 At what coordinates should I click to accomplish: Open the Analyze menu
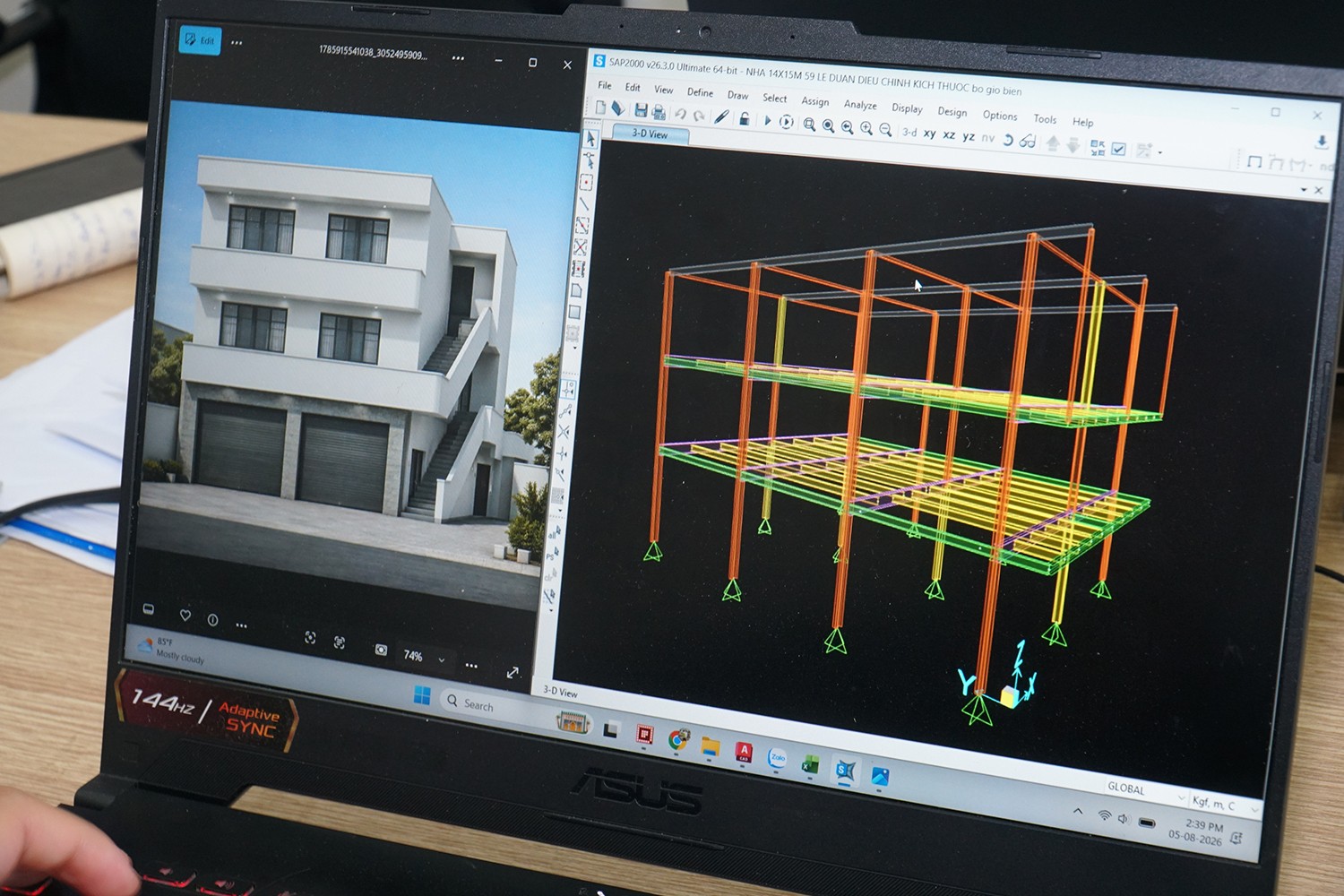tap(860, 105)
